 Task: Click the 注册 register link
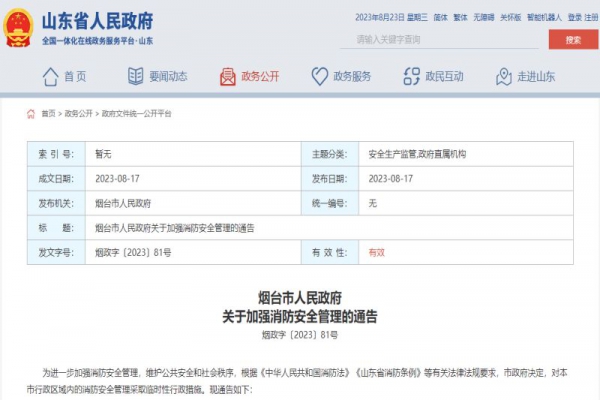pos(591,17)
